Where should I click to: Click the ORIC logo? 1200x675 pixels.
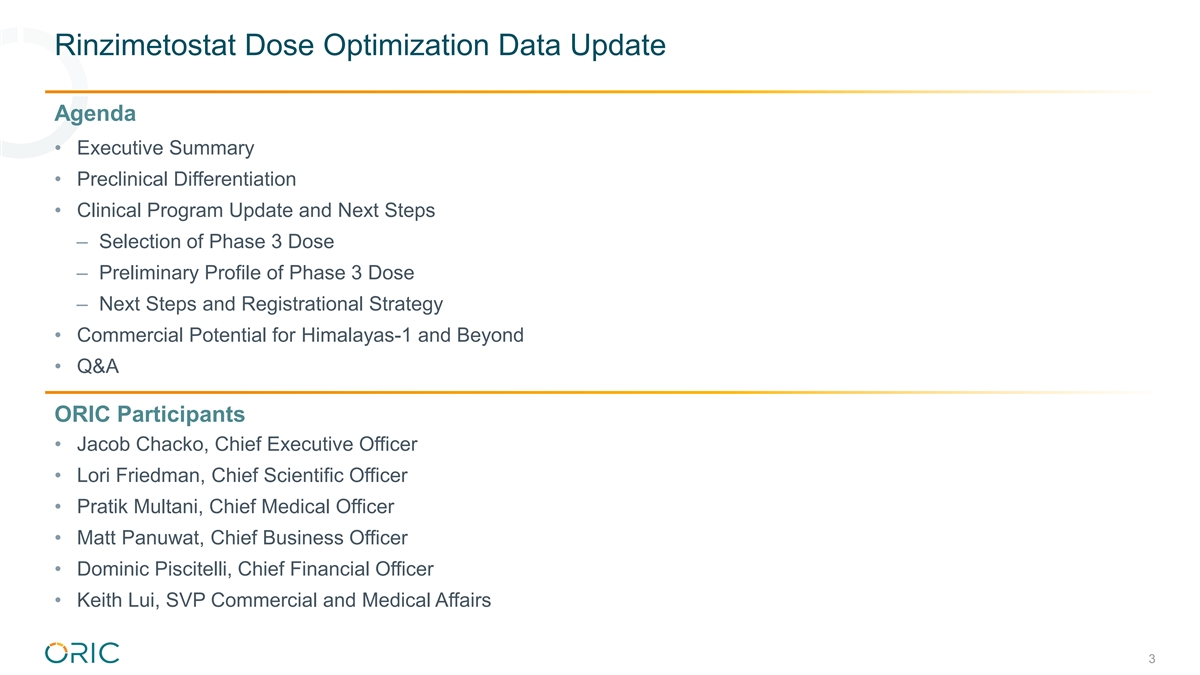tap(82, 652)
